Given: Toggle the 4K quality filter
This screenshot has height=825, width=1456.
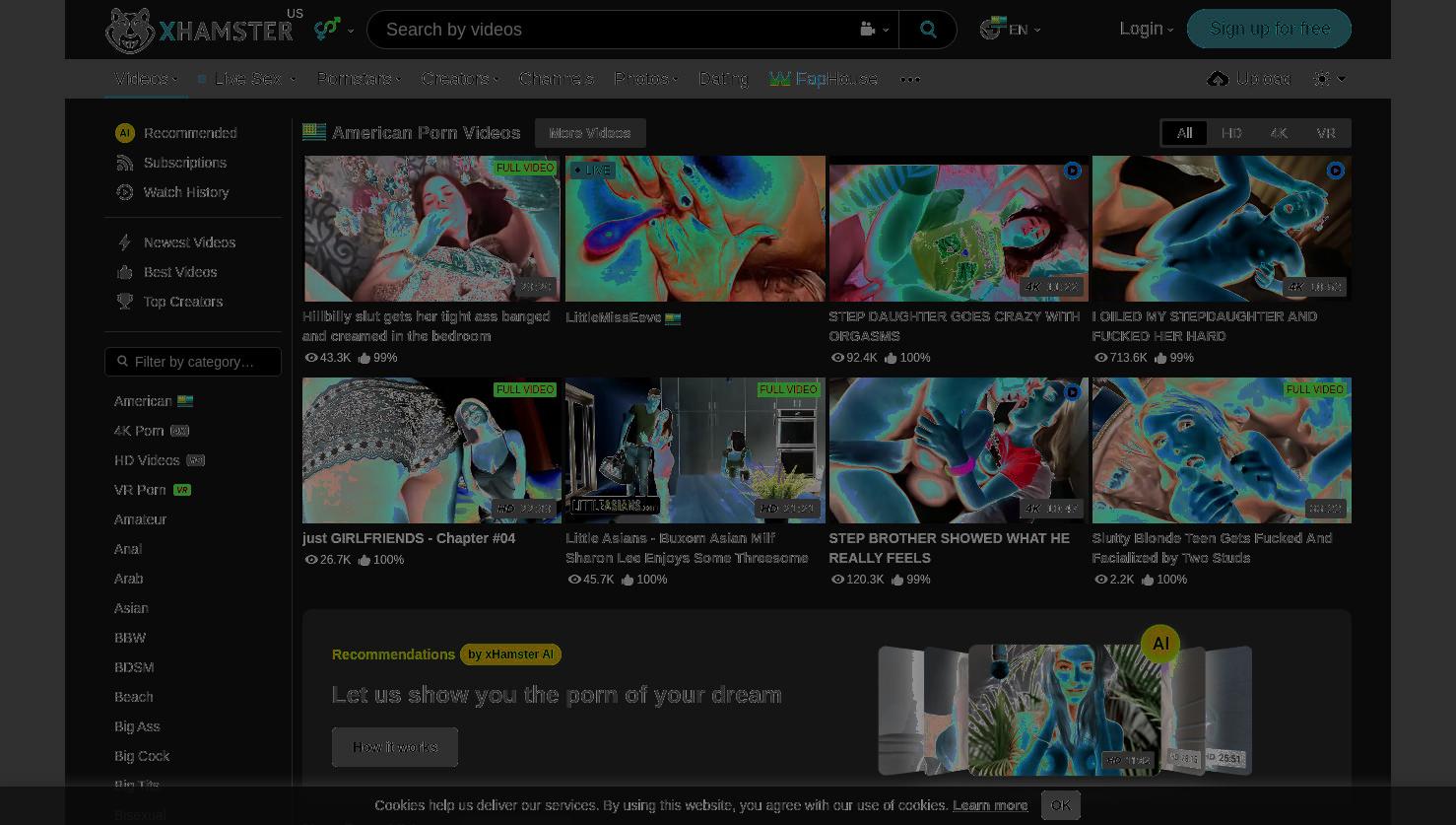Looking at the screenshot, I should point(1279,133).
